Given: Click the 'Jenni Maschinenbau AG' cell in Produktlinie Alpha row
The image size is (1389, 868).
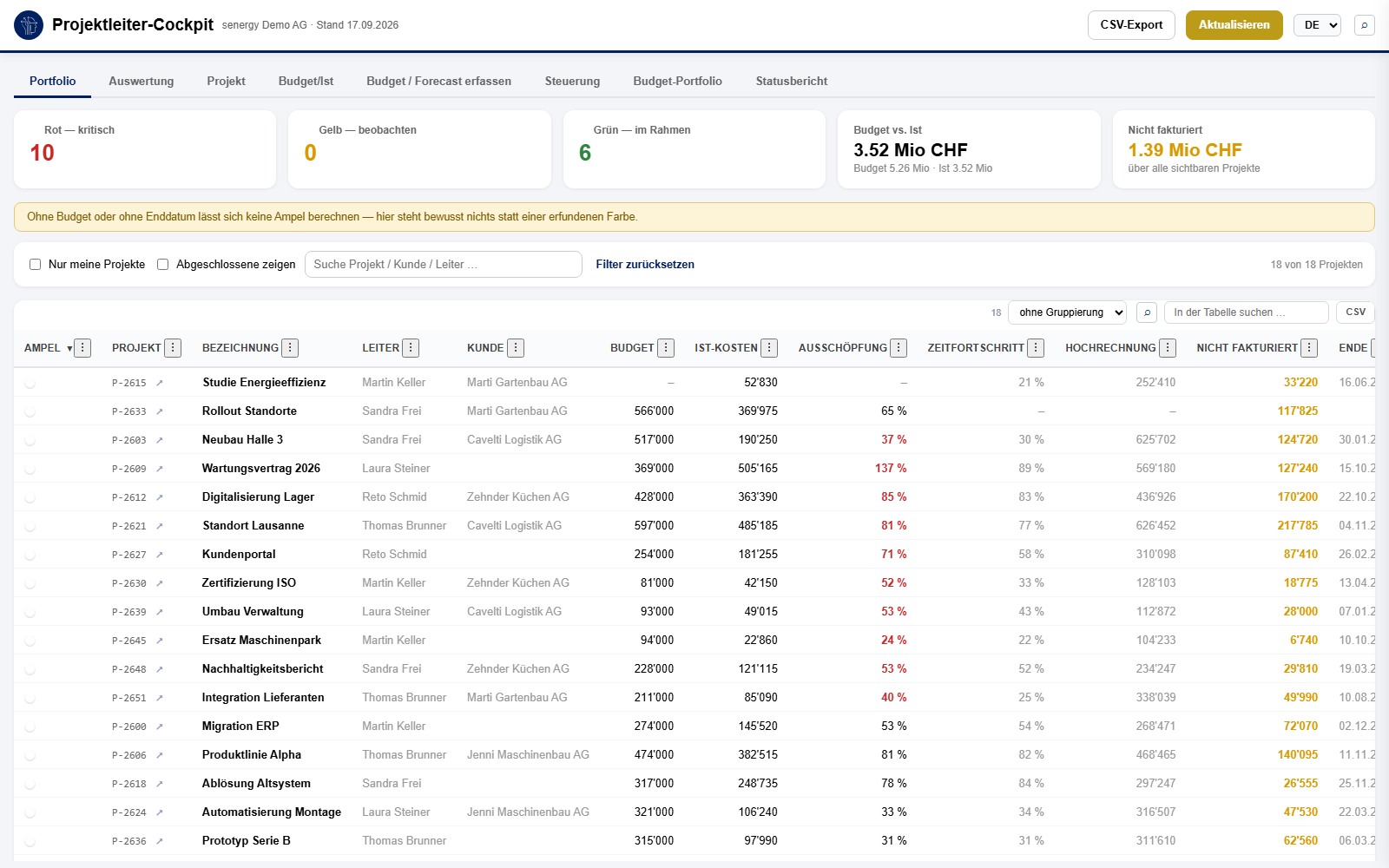Looking at the screenshot, I should point(528,755).
